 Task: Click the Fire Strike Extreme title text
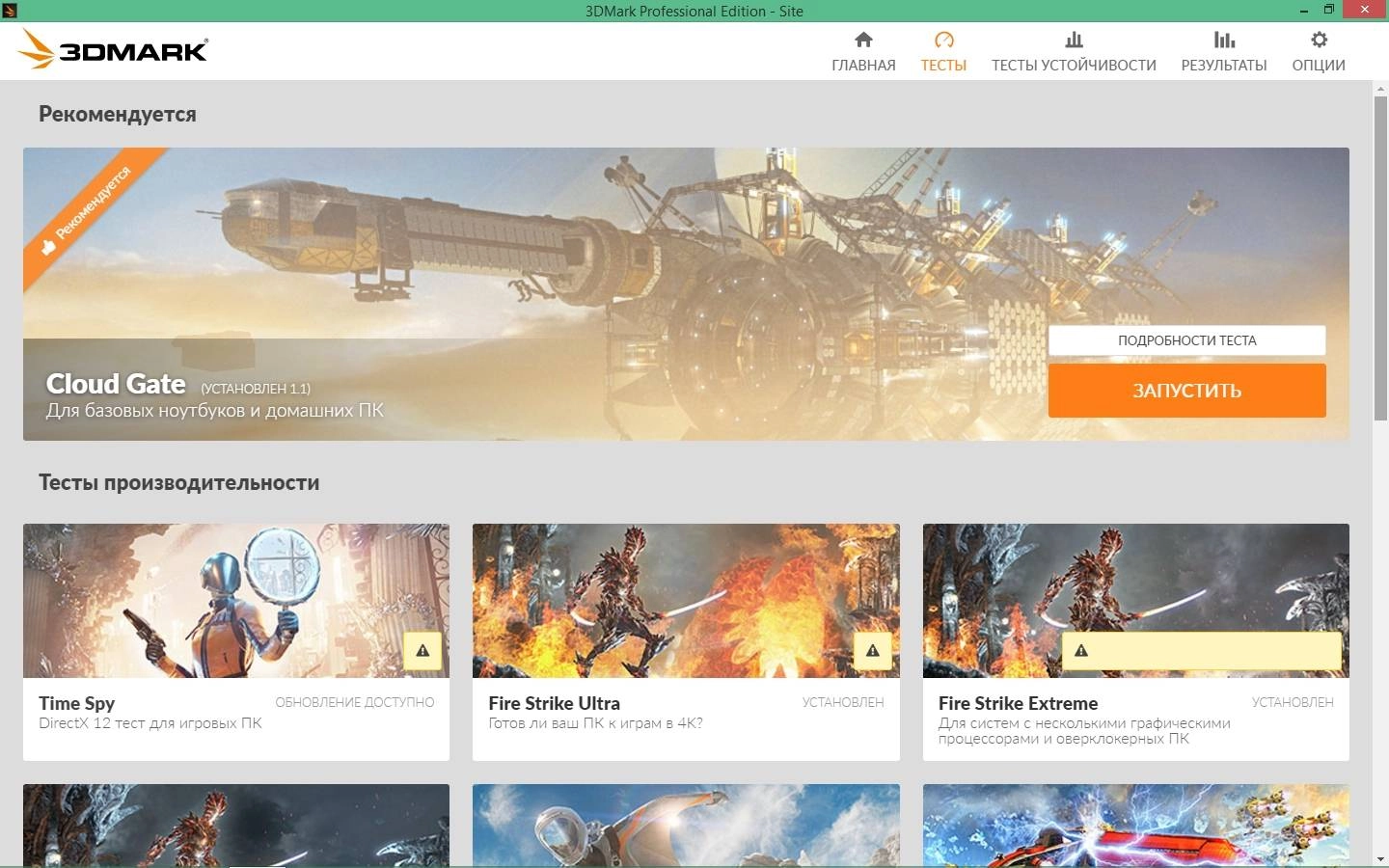[1018, 703]
